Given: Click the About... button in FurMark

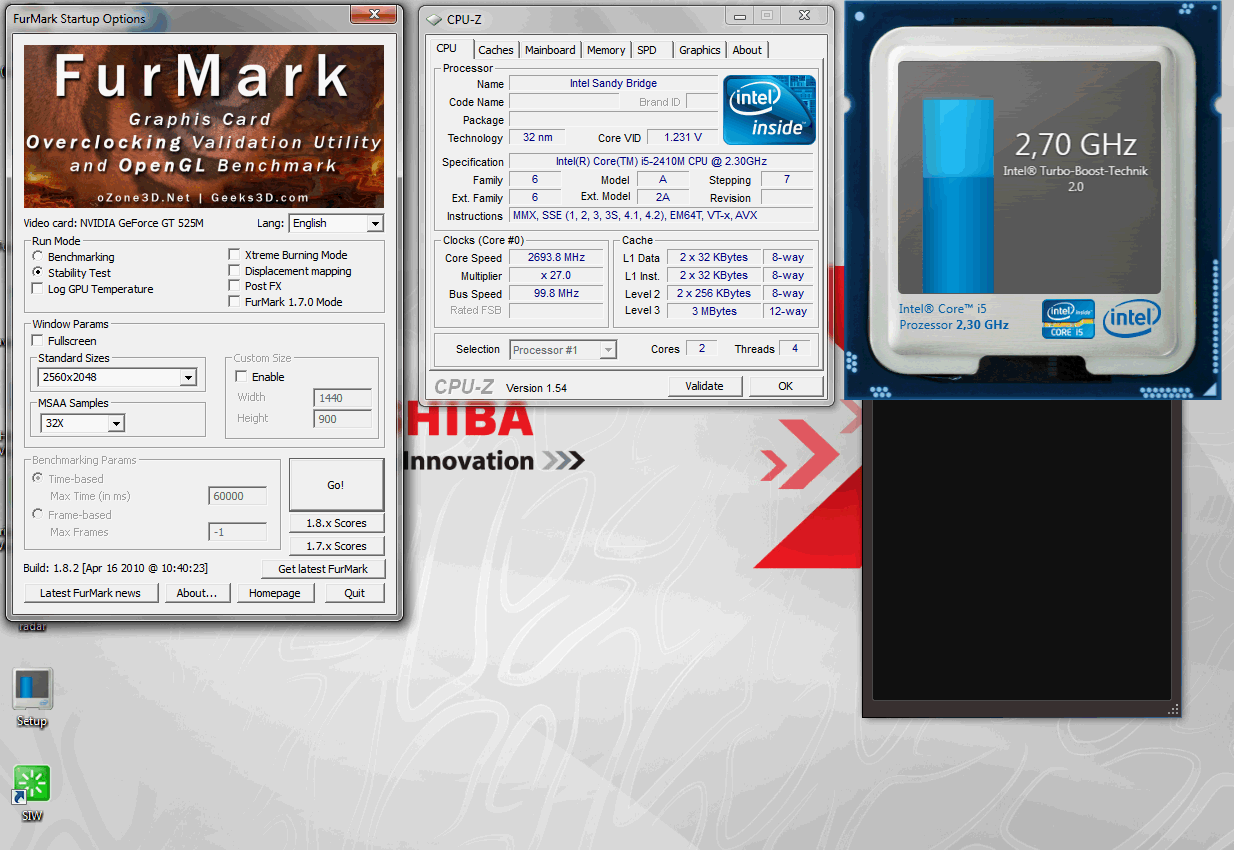Looking at the screenshot, I should [x=197, y=593].
